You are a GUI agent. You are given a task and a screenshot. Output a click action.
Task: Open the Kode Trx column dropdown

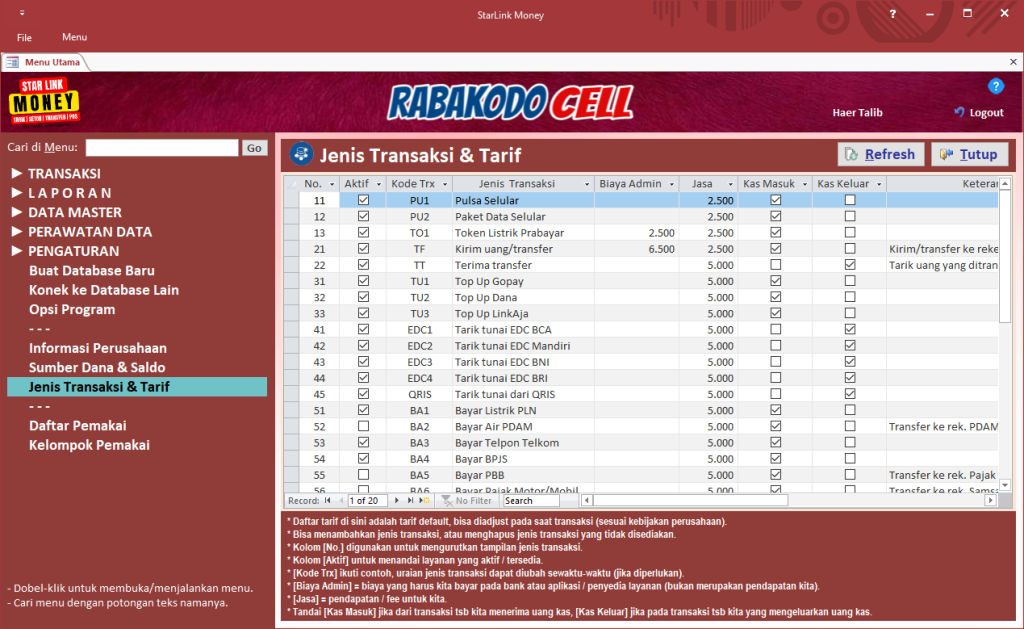(445, 184)
